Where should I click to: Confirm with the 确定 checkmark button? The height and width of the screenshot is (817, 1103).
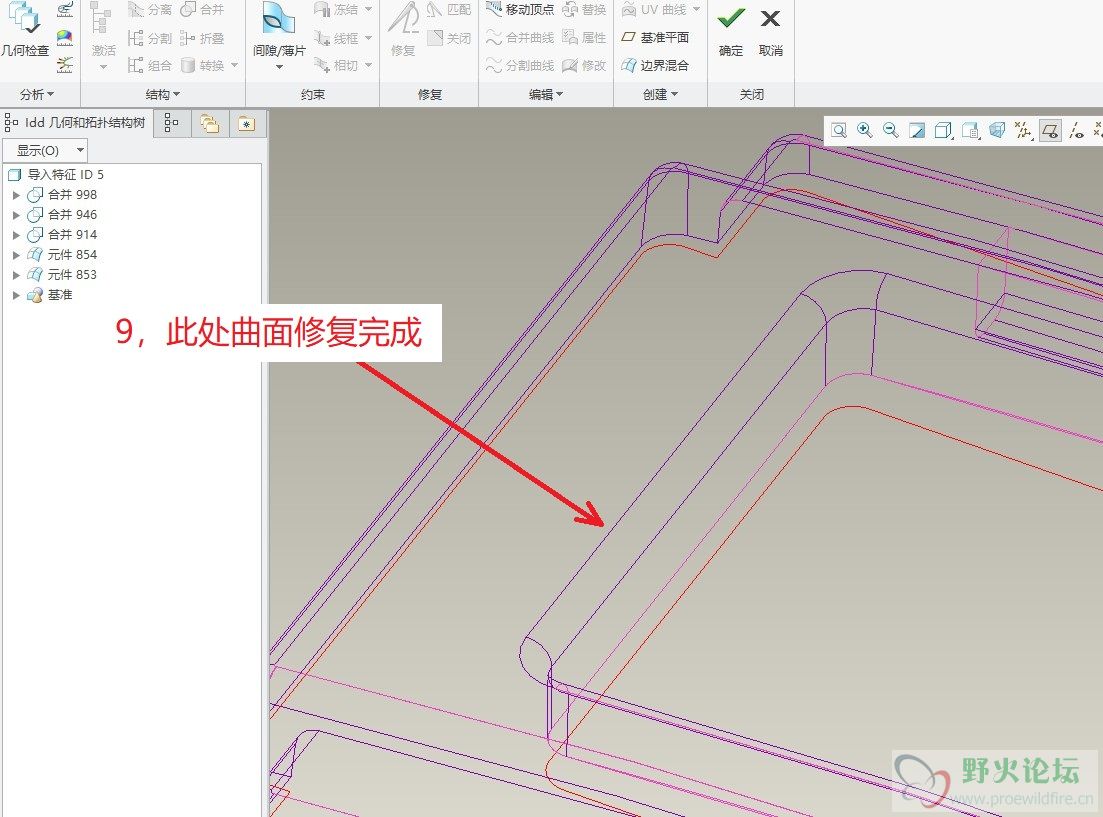pyautogui.click(x=731, y=30)
